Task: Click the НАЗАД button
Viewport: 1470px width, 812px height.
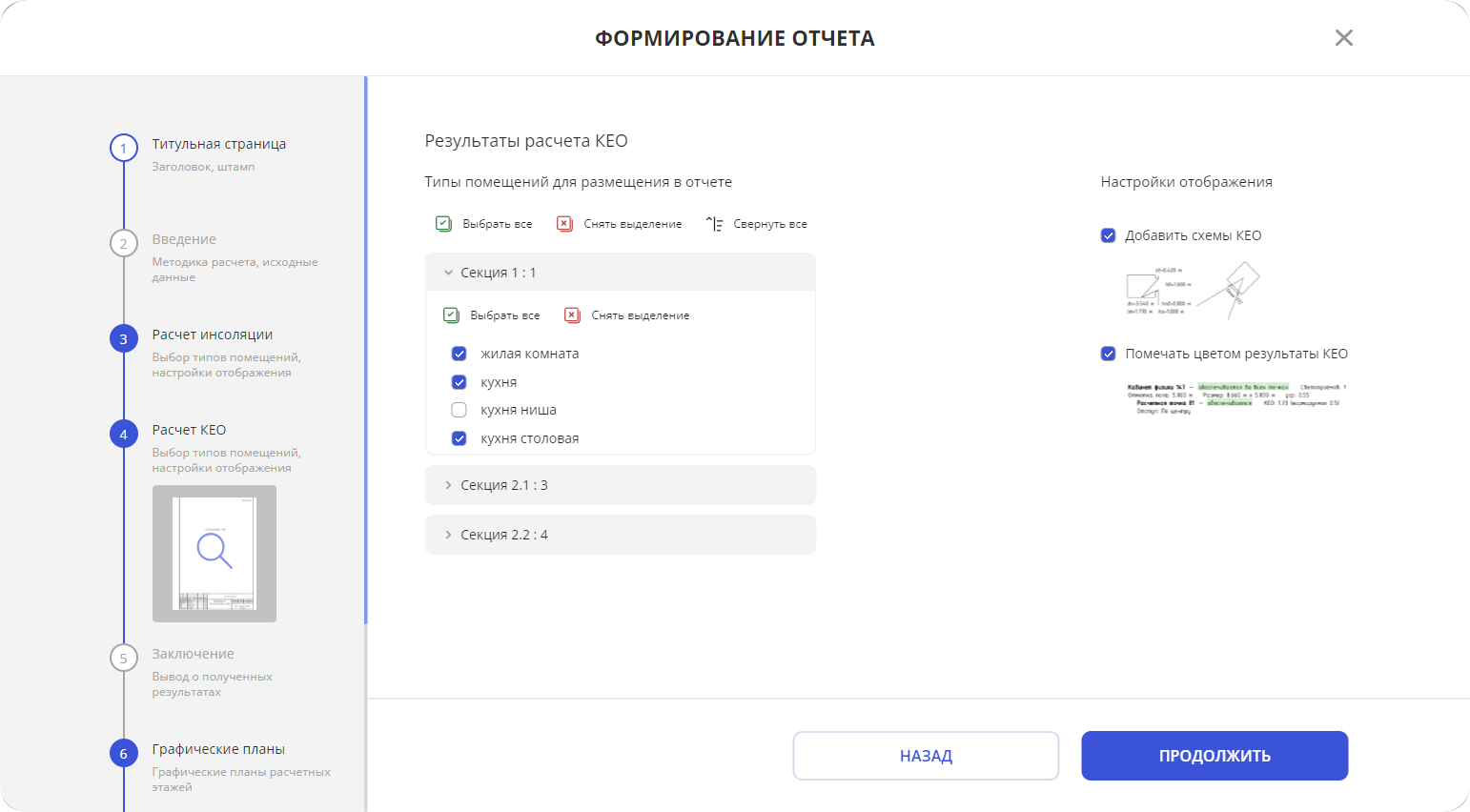Action: coord(926,756)
